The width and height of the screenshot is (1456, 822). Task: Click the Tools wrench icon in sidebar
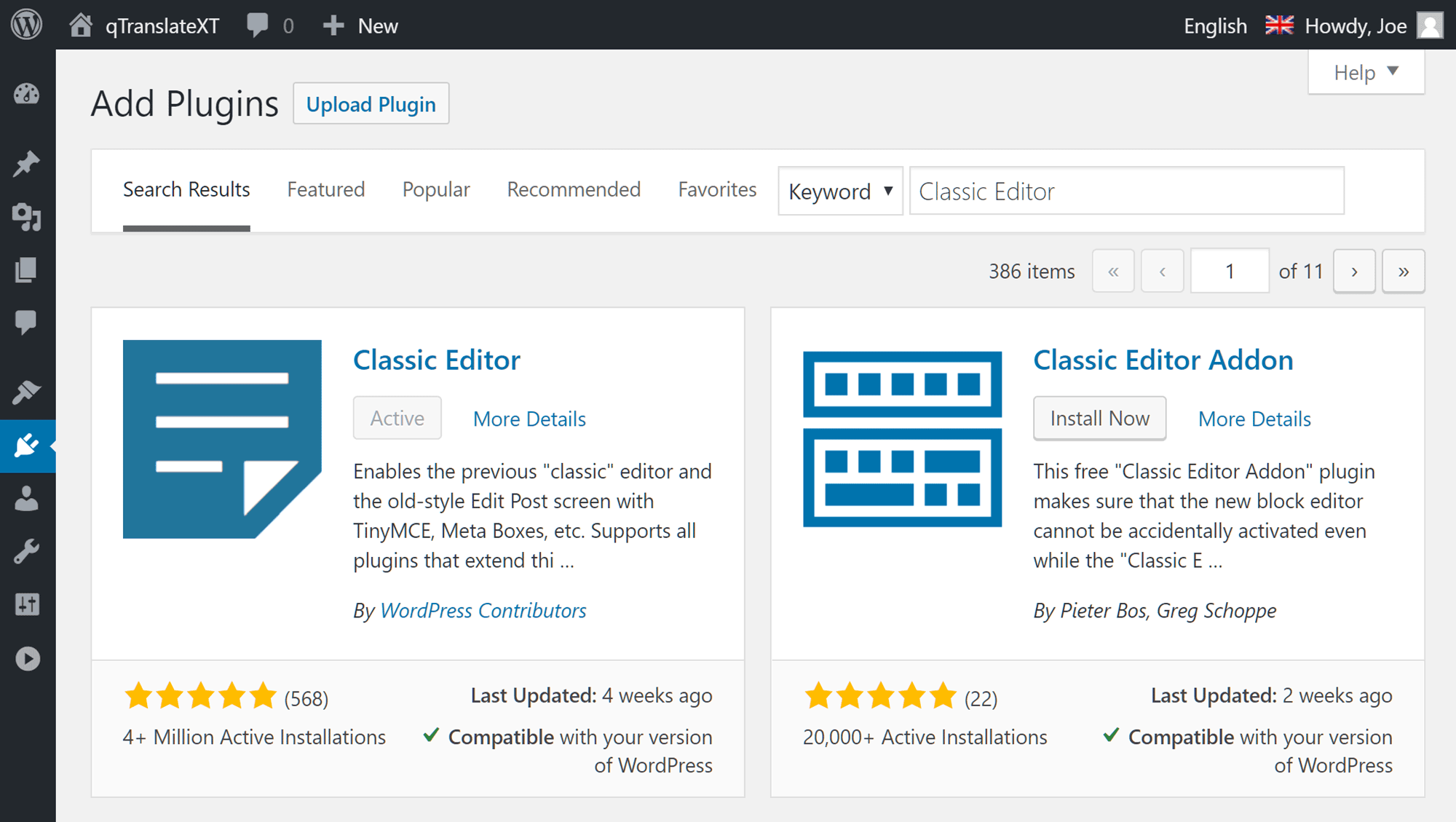pos(27,551)
